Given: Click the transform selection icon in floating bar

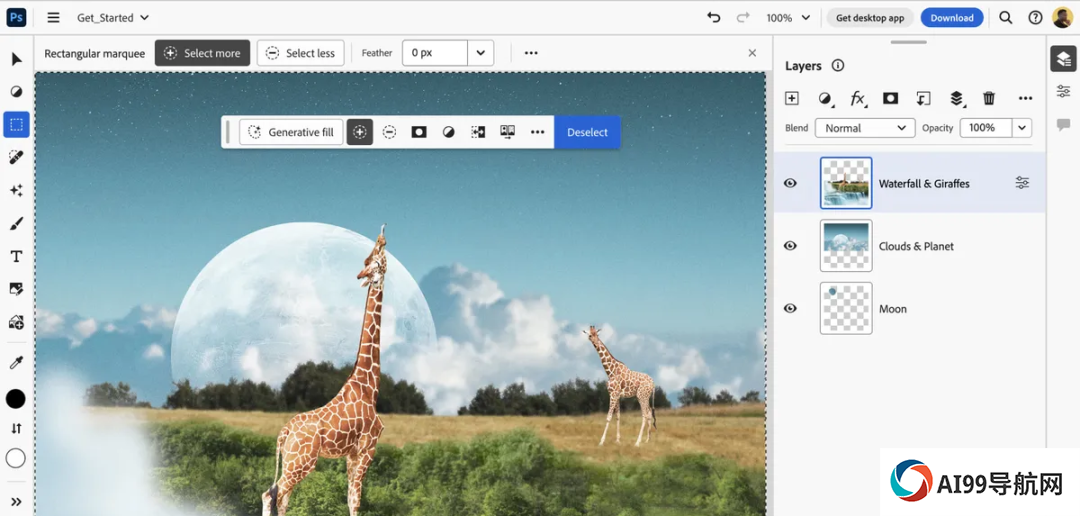Looking at the screenshot, I should click(x=508, y=132).
